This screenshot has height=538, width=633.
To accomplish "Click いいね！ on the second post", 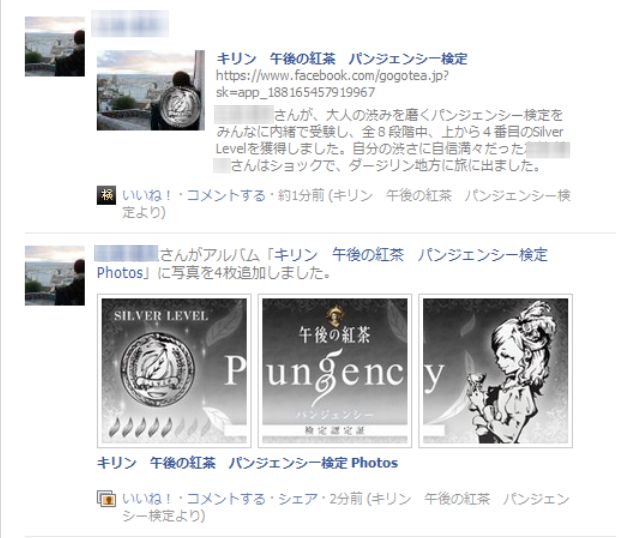I will tap(147, 499).
